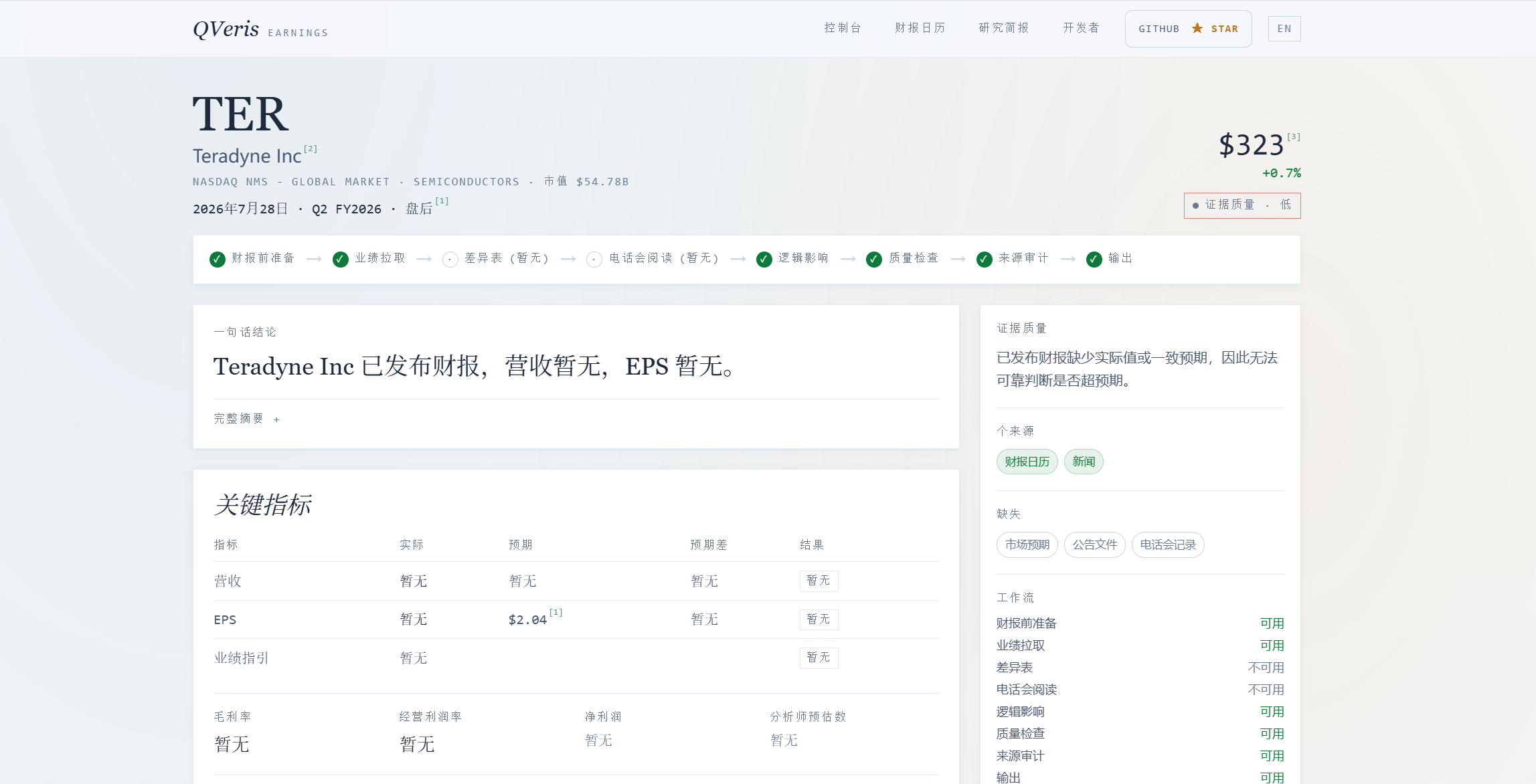
Task: Click the 经营利润率 metric label
Action: pyautogui.click(x=430, y=716)
